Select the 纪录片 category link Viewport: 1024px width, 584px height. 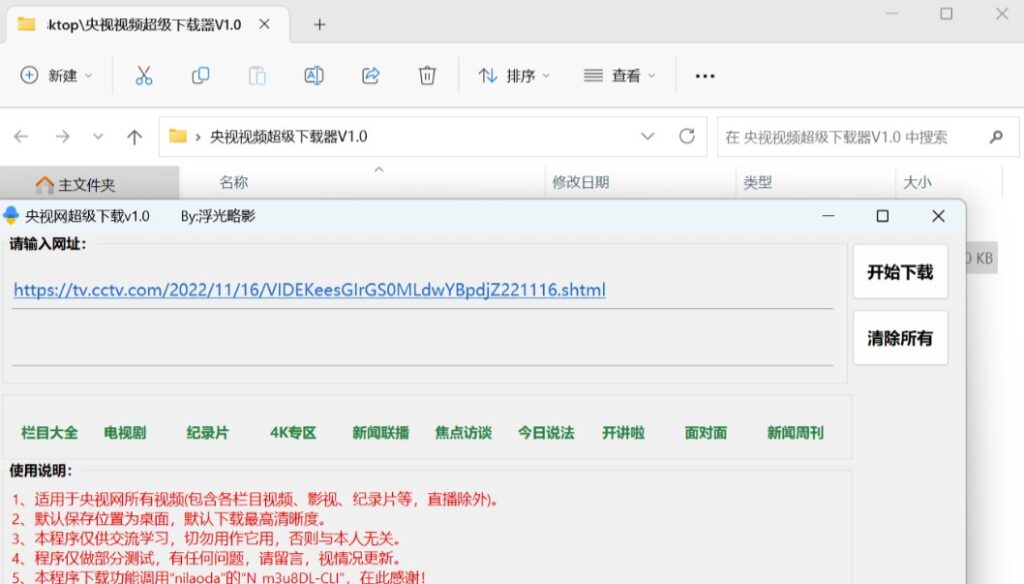[x=205, y=434]
